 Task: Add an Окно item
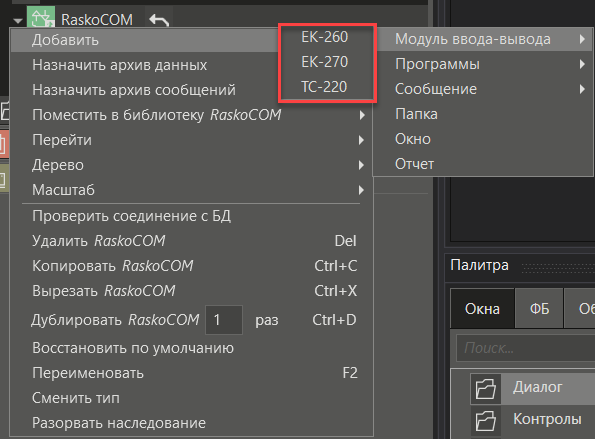[484, 139]
